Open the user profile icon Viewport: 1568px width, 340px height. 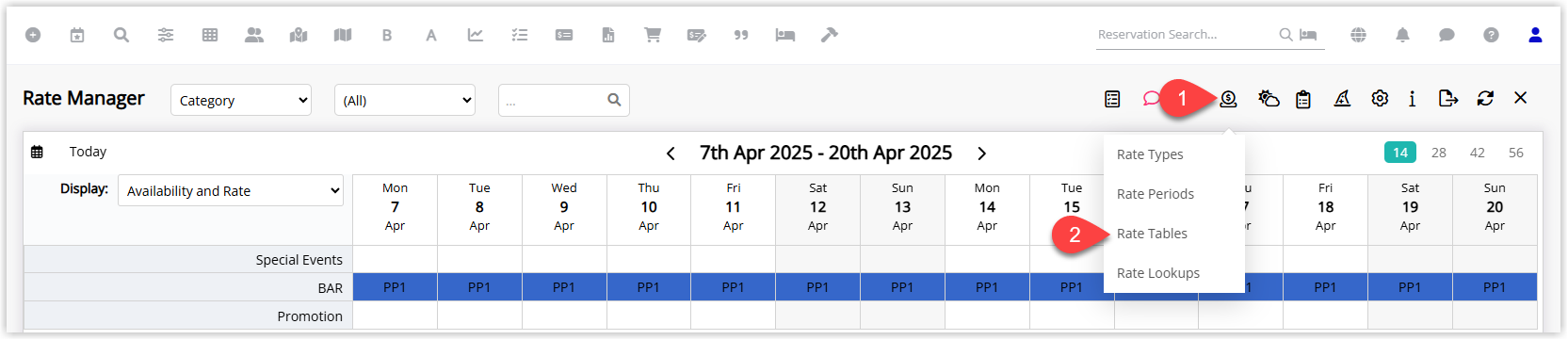(x=1535, y=35)
